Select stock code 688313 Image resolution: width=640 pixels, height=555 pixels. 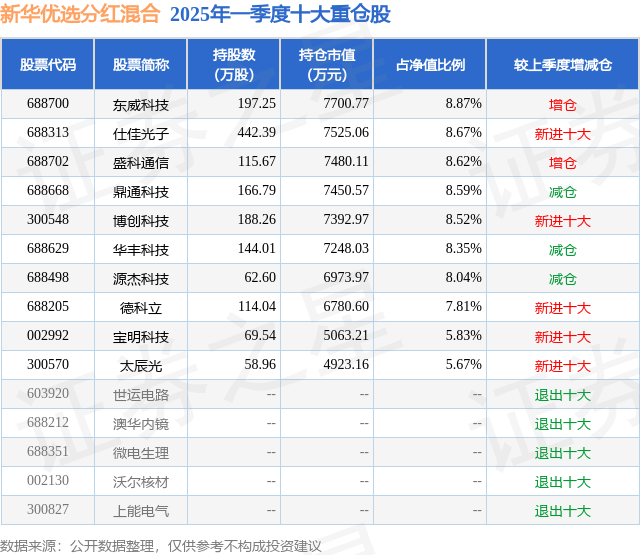coord(48,132)
